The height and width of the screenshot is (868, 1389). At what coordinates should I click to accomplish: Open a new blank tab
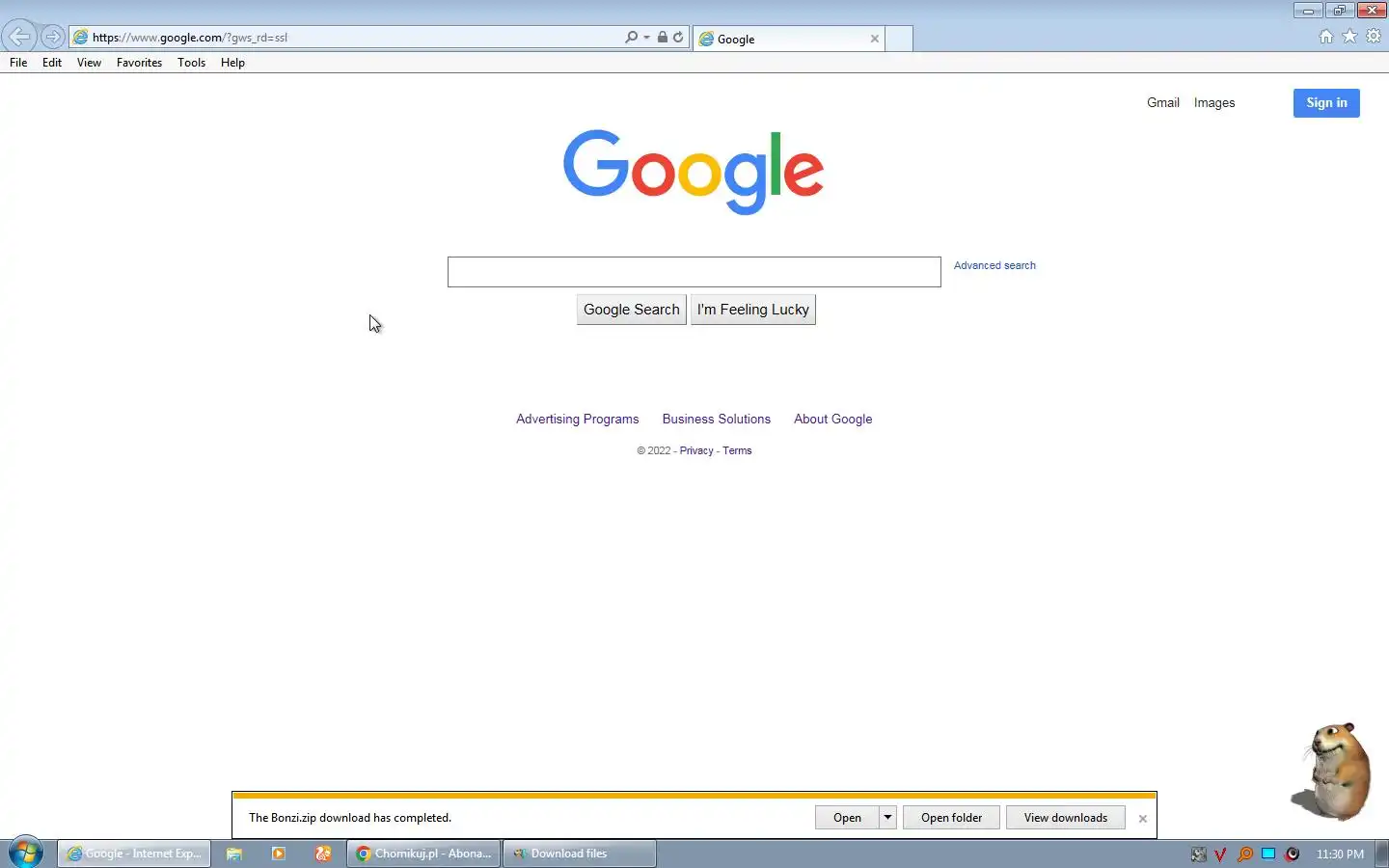click(x=899, y=39)
